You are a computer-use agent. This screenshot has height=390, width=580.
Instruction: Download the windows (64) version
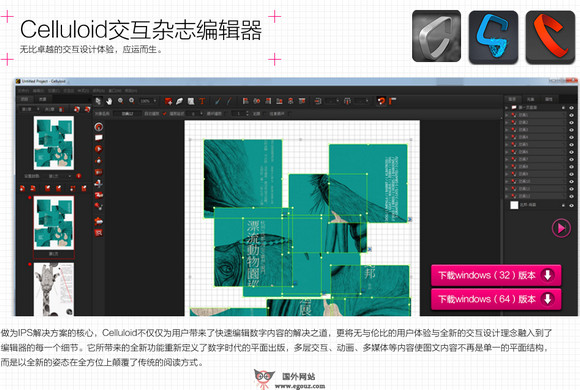(x=496, y=299)
